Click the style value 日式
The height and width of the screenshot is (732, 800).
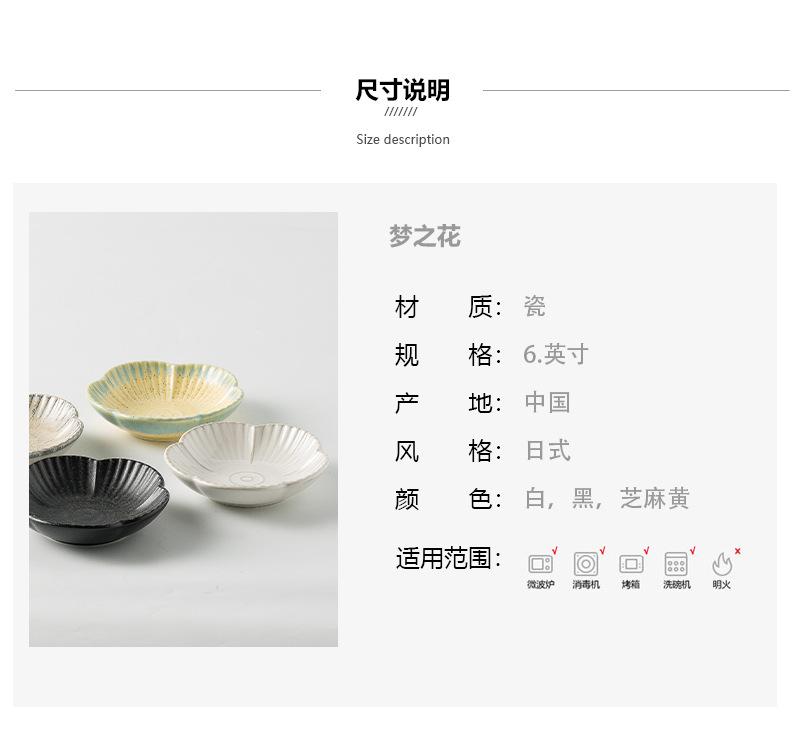(x=548, y=450)
